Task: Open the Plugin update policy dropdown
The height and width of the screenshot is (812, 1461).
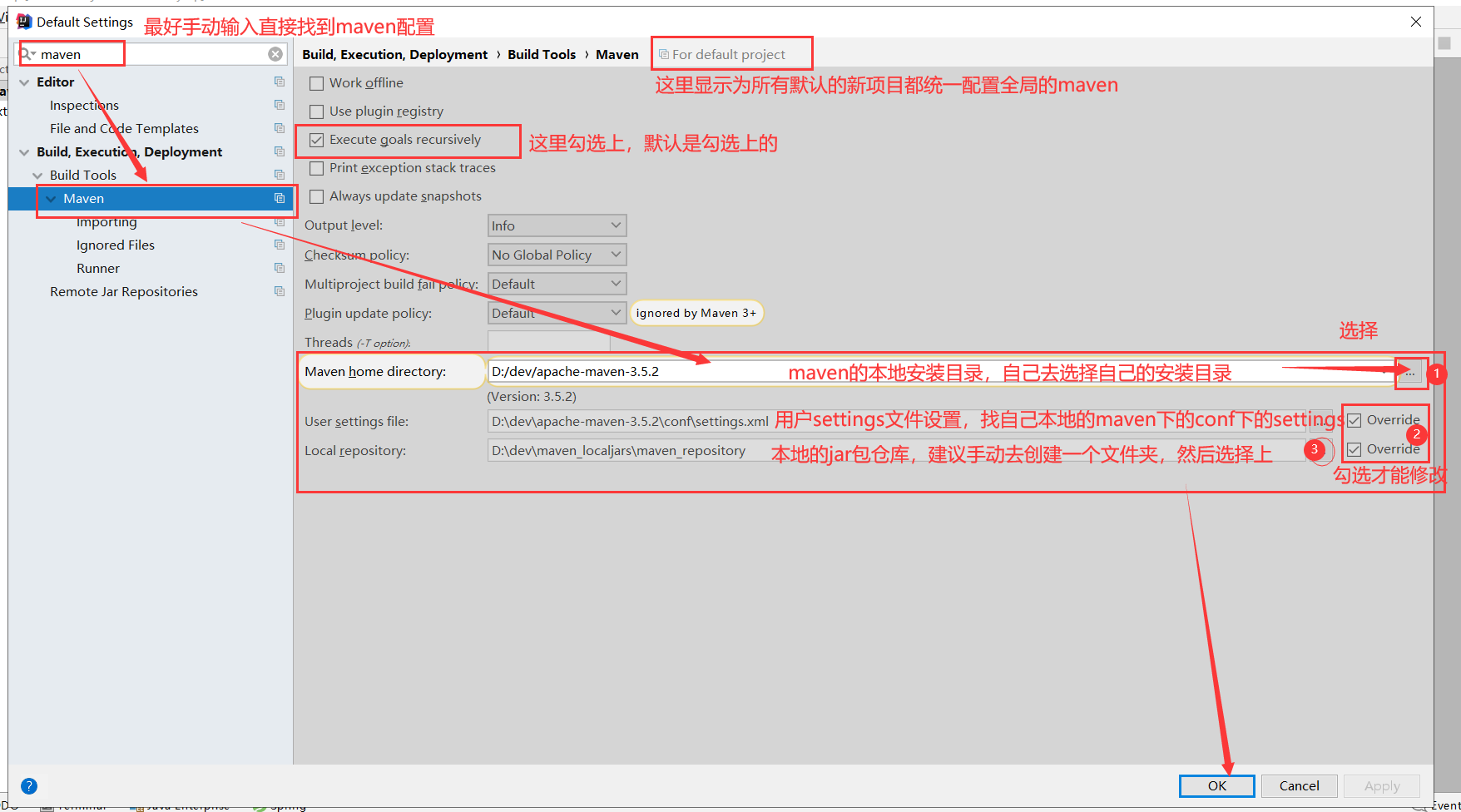Action: pos(557,313)
